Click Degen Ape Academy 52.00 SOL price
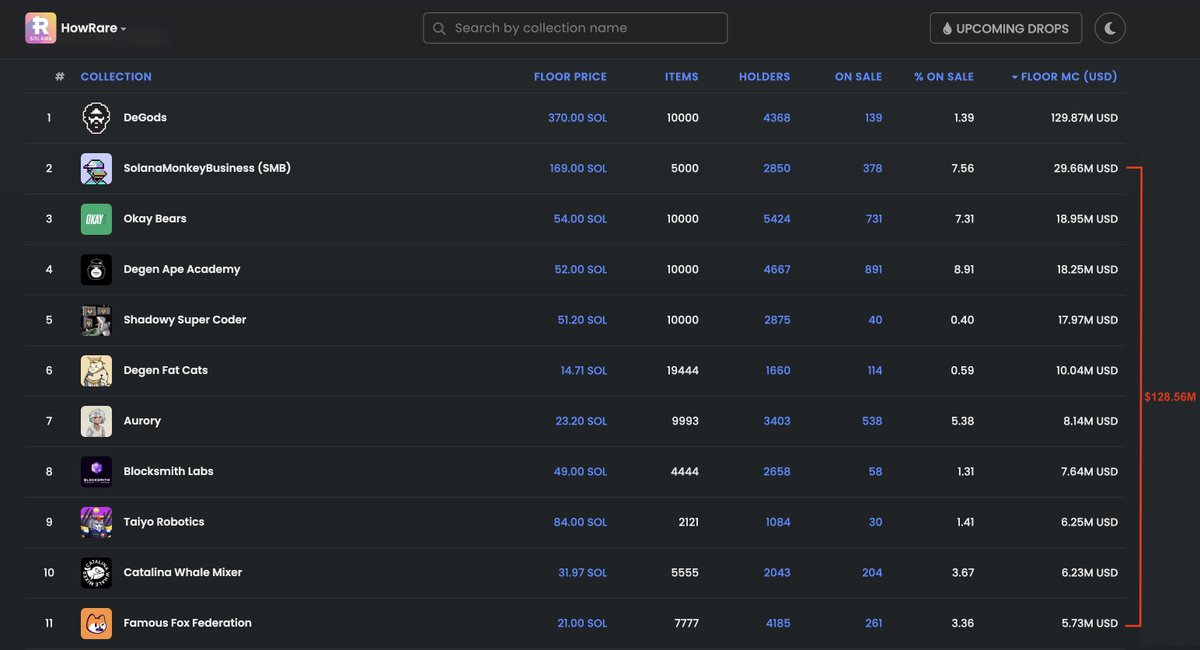This screenshot has width=1200, height=650. [x=581, y=269]
